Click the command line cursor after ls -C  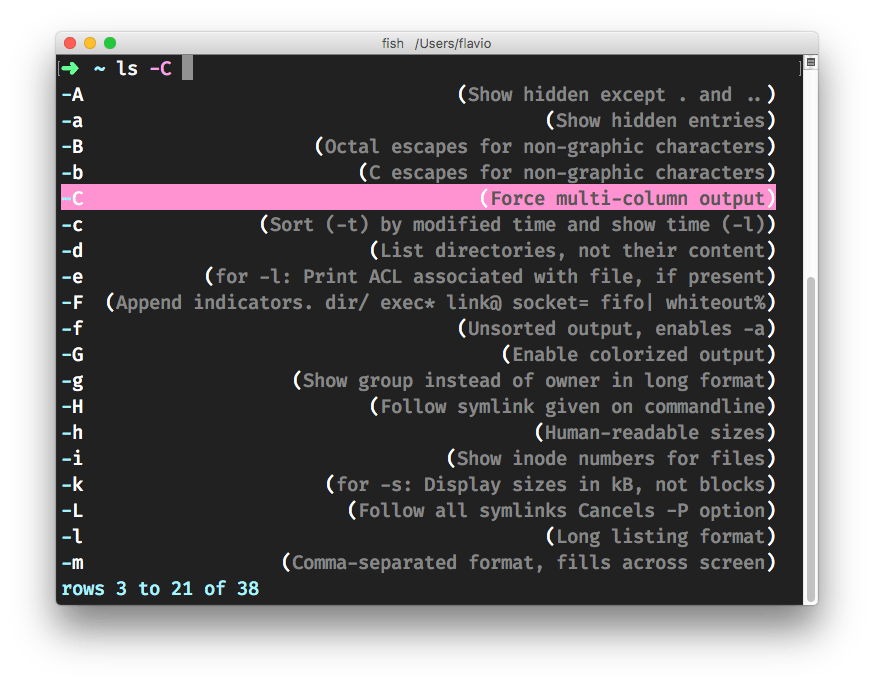pos(187,69)
